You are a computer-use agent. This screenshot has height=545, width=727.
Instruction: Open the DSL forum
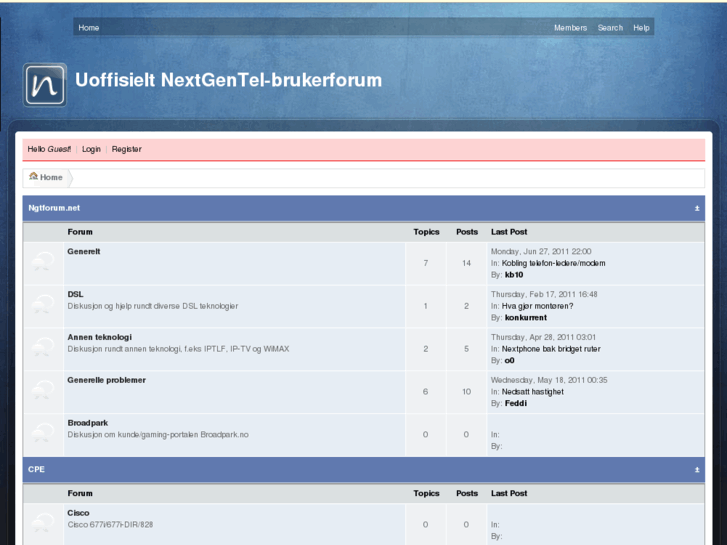pos(76,294)
